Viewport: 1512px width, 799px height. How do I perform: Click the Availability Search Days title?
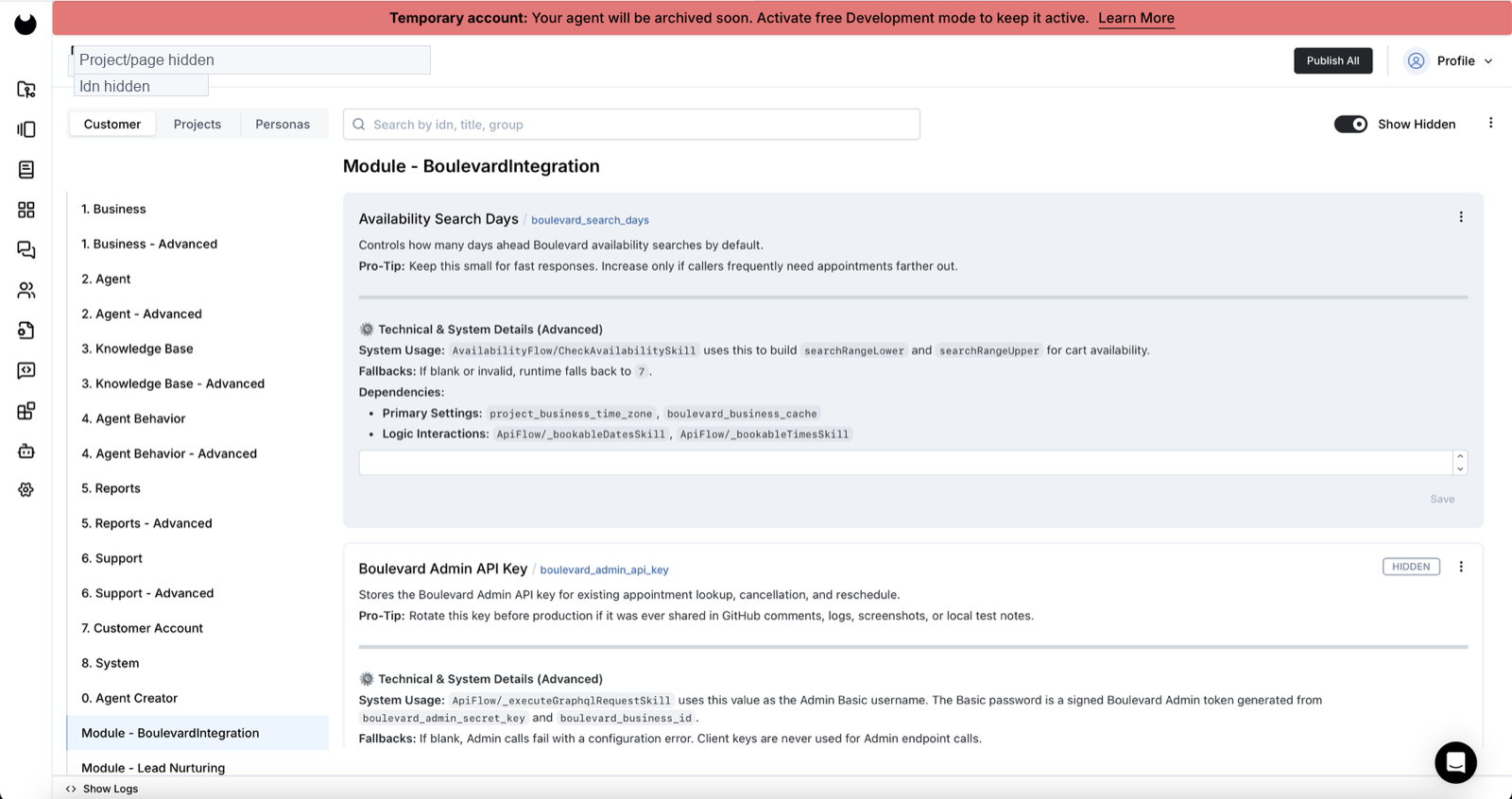(x=438, y=219)
